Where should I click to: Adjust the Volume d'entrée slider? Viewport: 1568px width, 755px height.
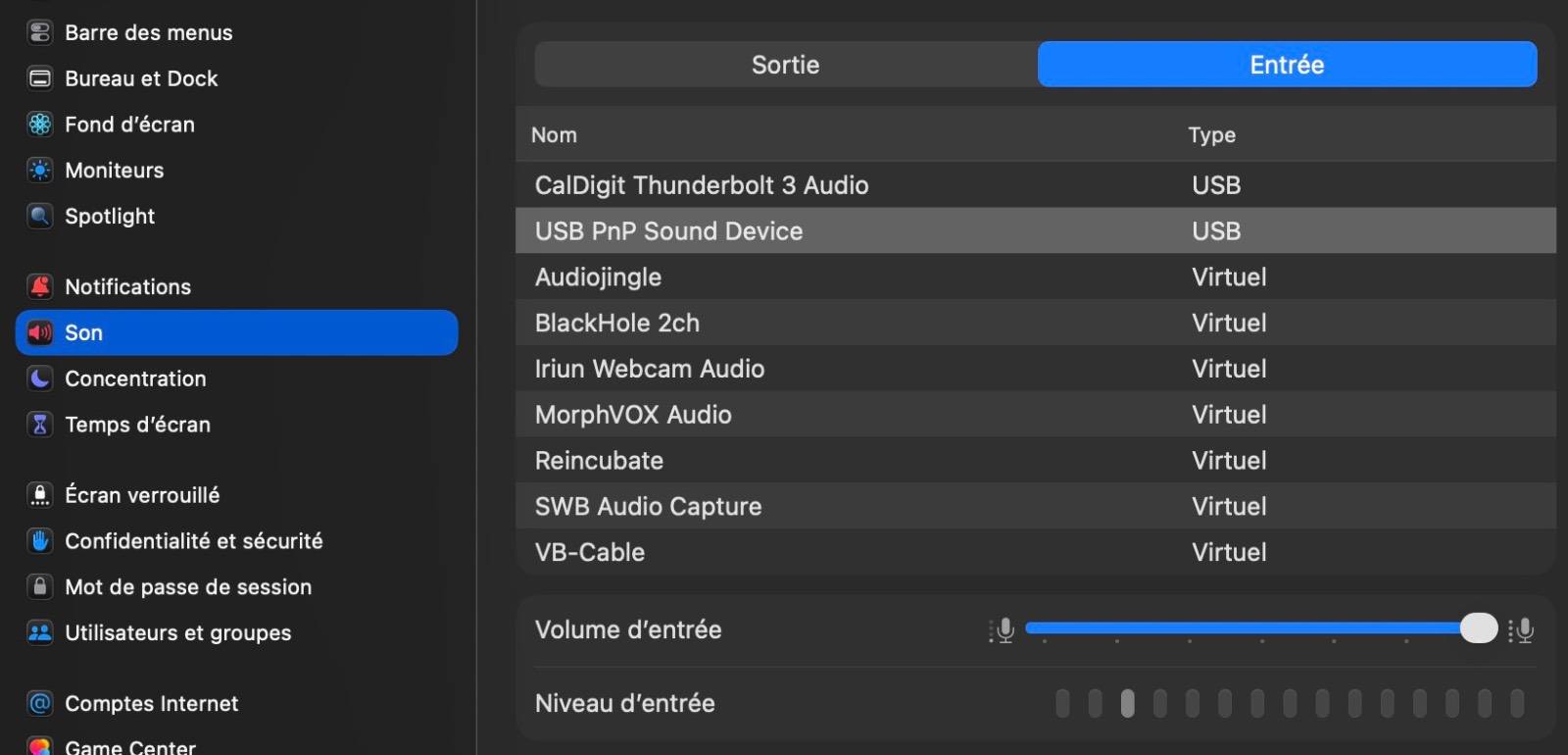click(x=1478, y=629)
